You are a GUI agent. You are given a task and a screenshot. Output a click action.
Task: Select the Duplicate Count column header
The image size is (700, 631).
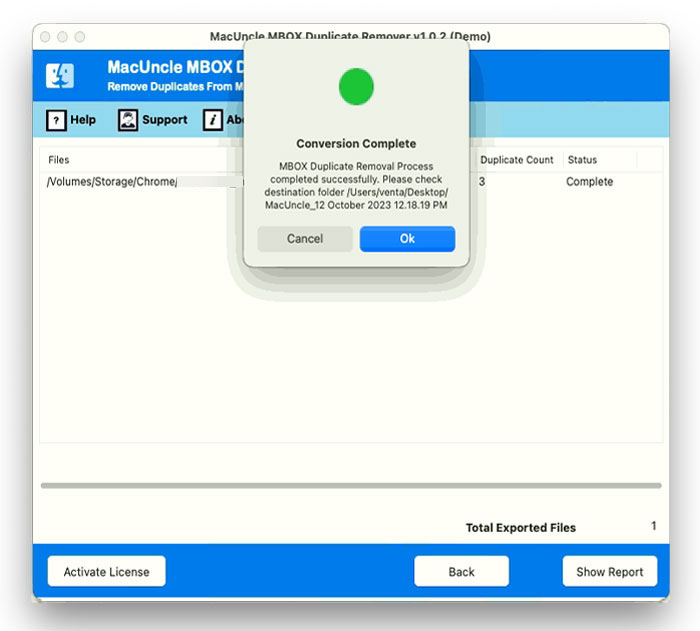(x=517, y=160)
